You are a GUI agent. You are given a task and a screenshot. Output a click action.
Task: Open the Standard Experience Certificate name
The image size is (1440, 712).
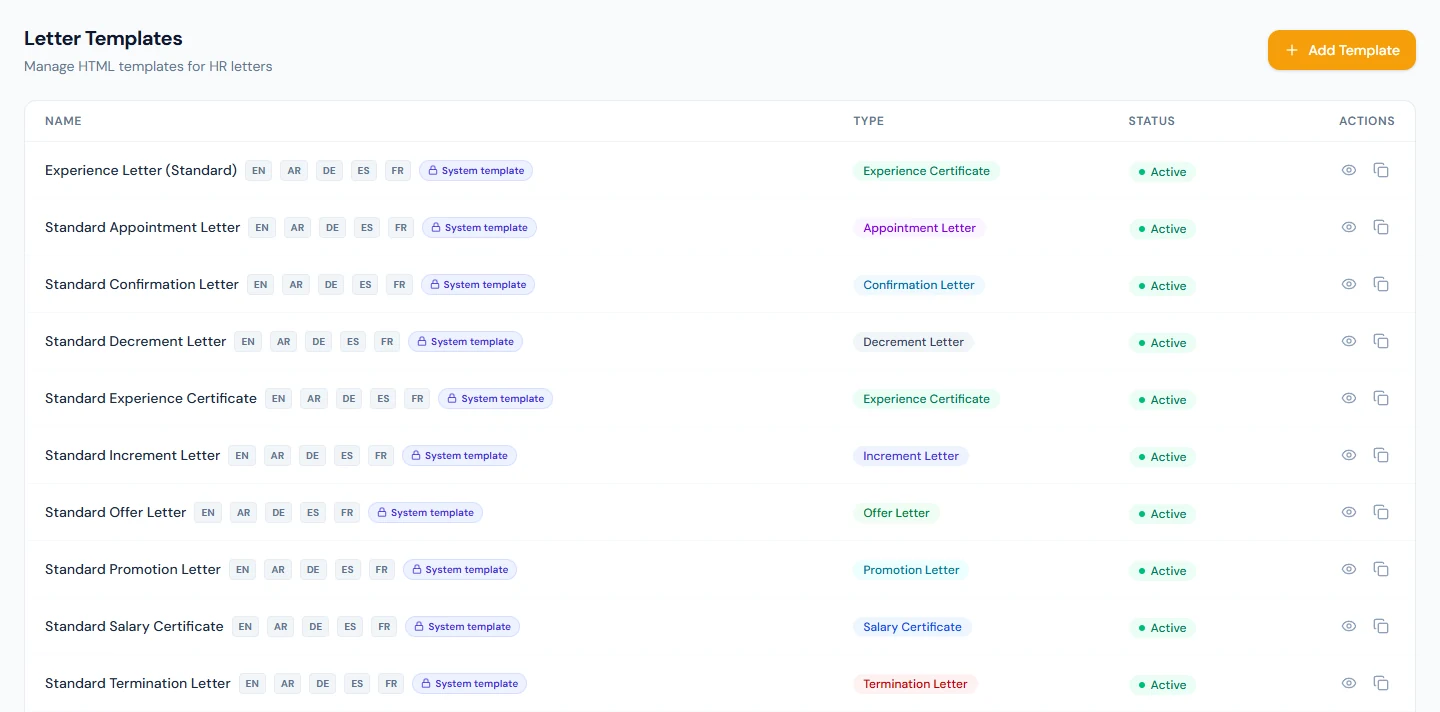[151, 398]
